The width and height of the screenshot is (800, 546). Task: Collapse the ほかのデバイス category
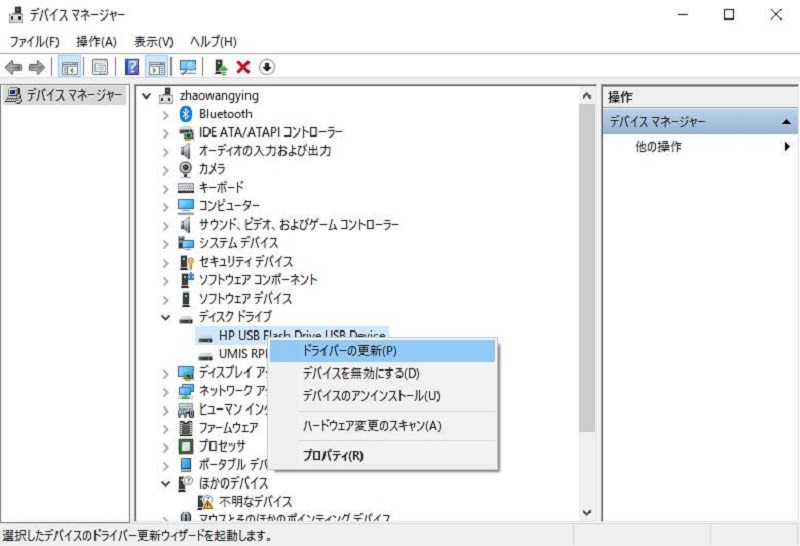click(165, 483)
